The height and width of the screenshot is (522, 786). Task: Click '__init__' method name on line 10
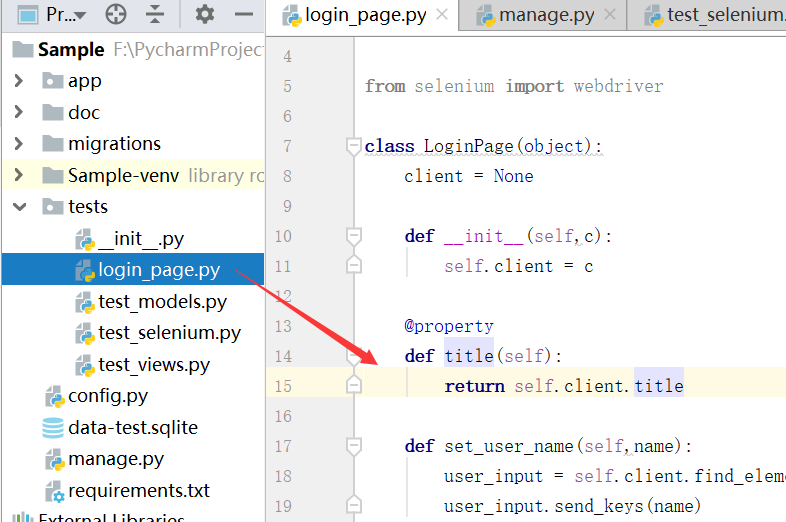[484, 236]
